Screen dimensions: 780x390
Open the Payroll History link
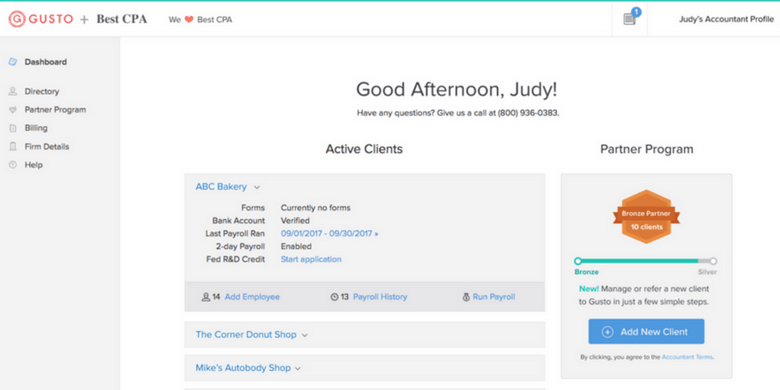[380, 297]
